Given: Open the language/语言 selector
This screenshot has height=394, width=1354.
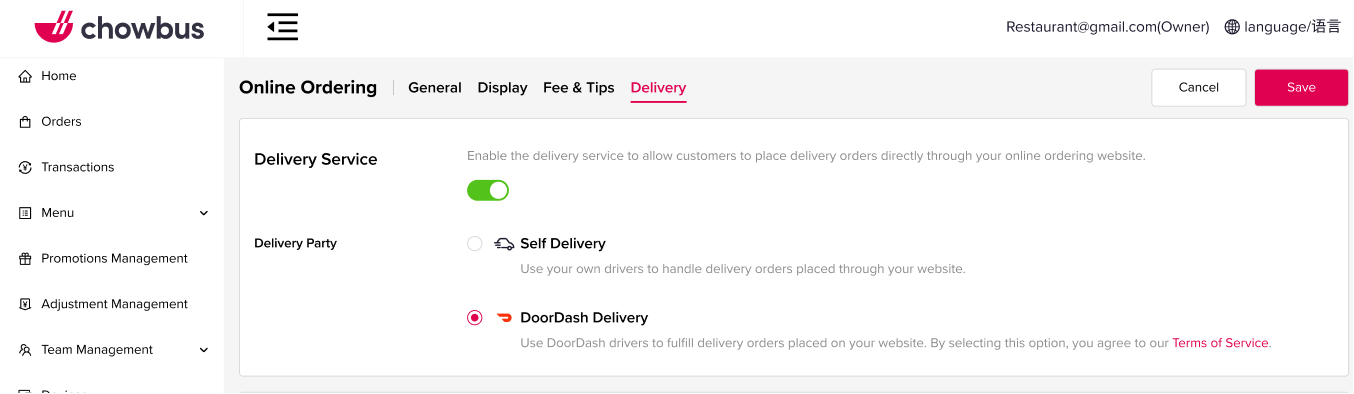Looking at the screenshot, I should tap(1283, 27).
